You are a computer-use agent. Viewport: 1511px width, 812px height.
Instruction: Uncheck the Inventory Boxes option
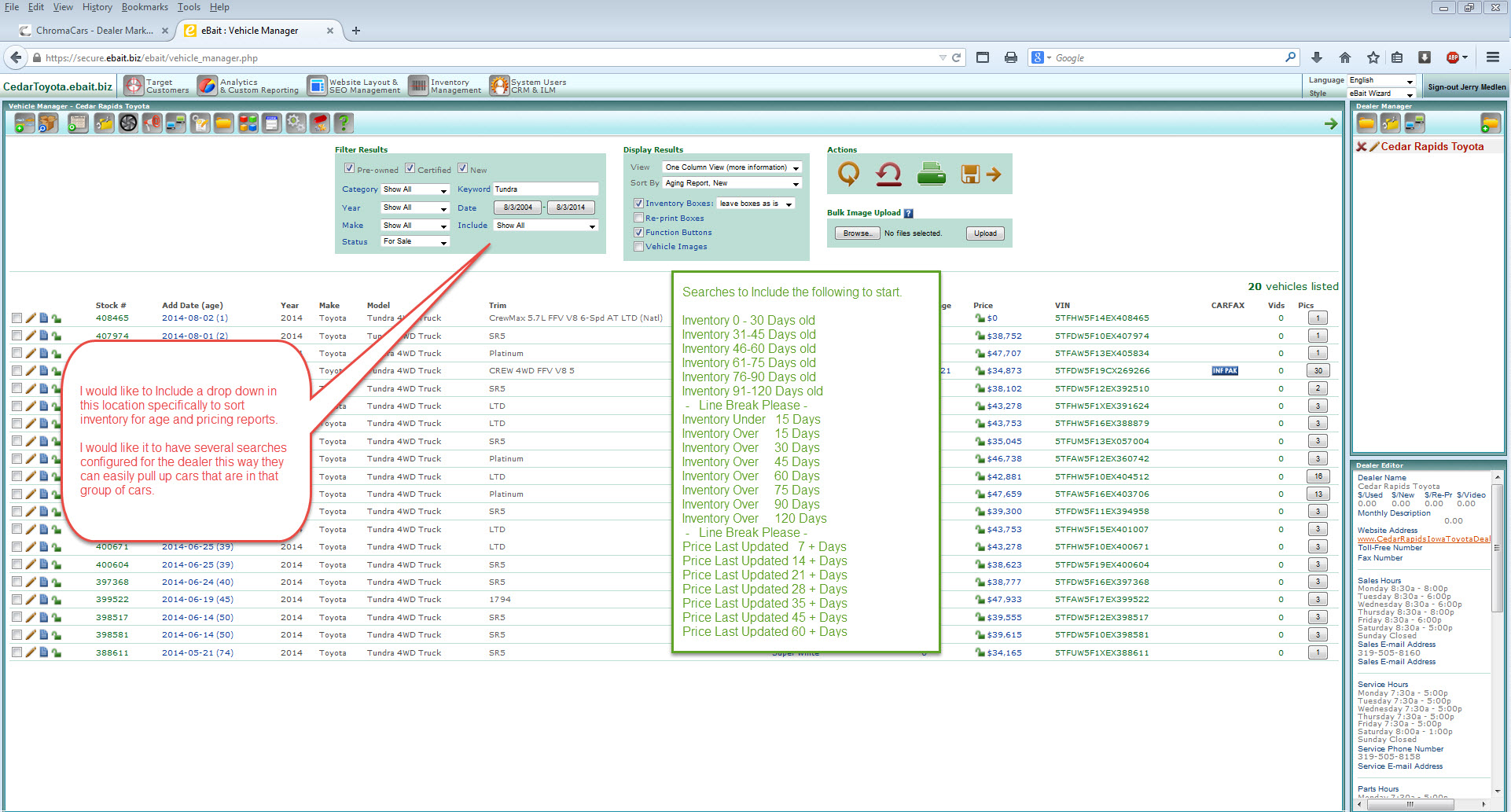click(x=638, y=203)
